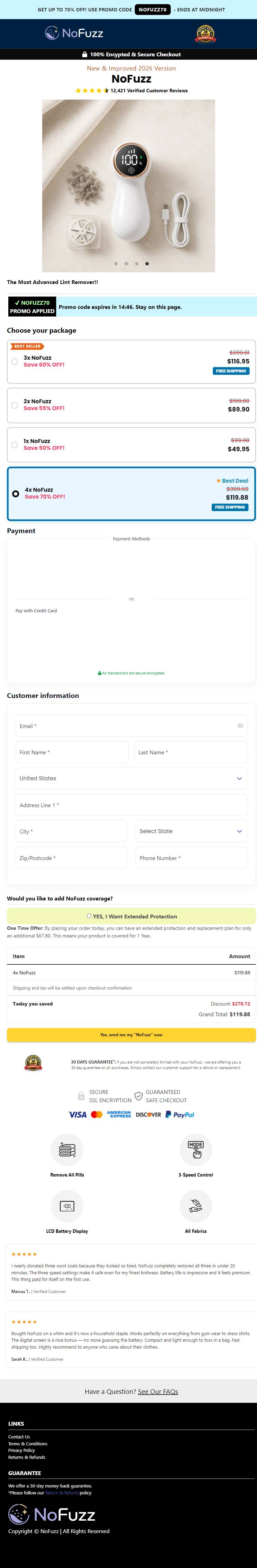Click the 'Yes, send me my NoFuzz now' button
257x1568 pixels.
pos(131,1034)
